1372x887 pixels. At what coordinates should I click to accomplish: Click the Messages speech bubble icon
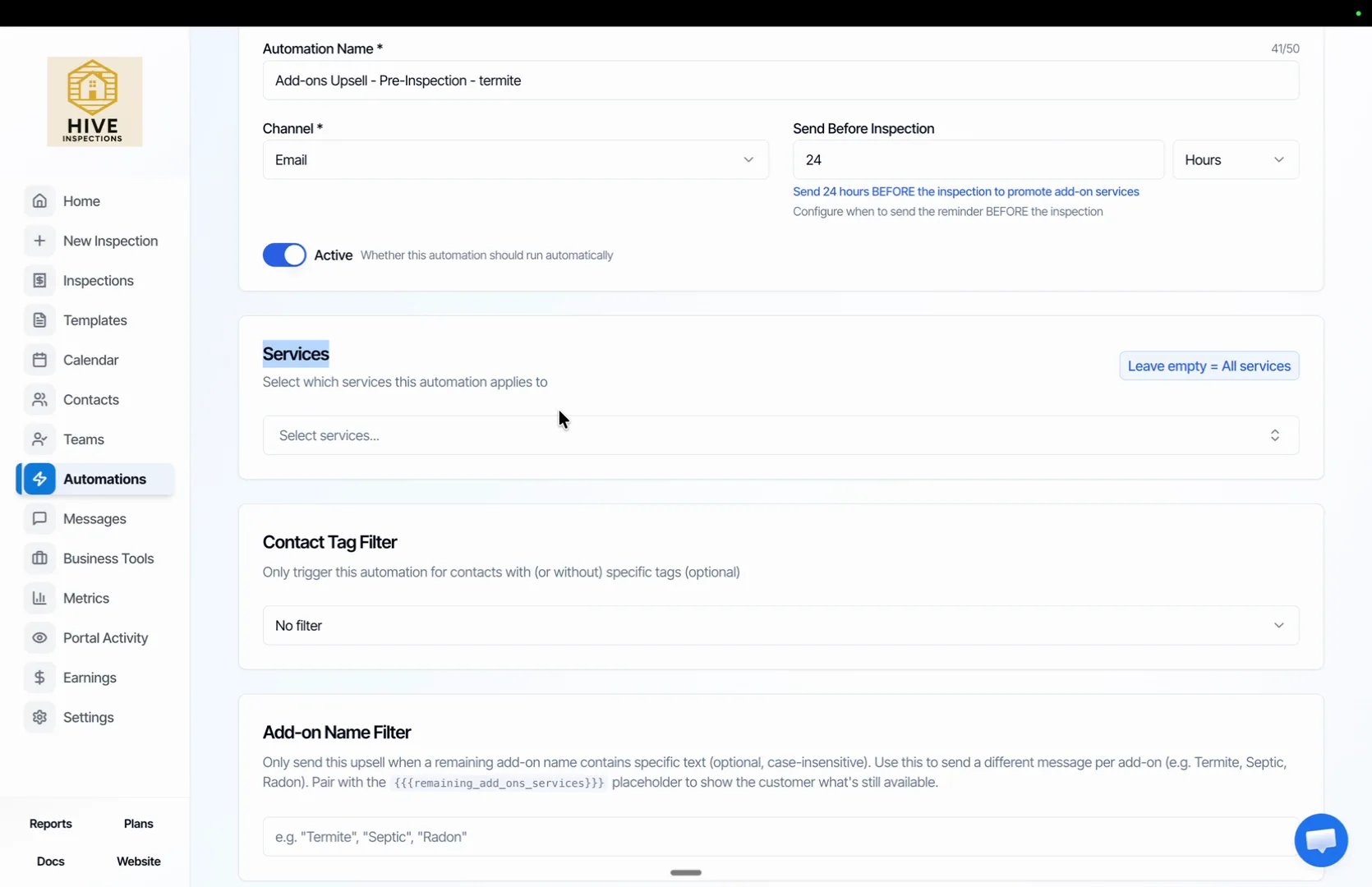[x=39, y=518]
